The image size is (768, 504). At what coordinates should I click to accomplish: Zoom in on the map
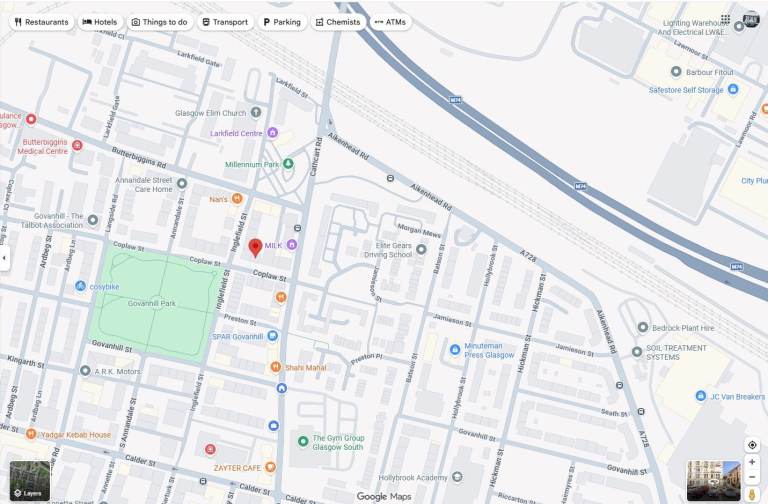point(752,462)
